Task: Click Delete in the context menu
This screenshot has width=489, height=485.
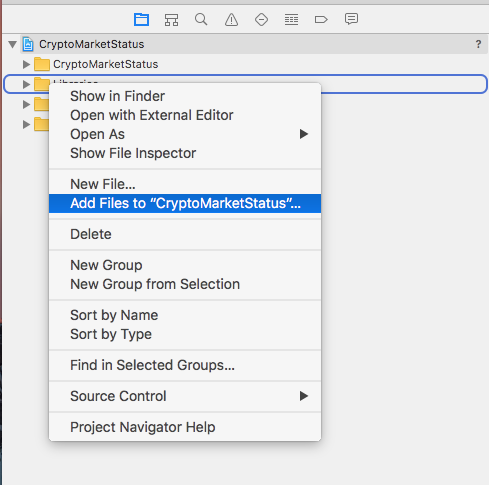Action: point(91,234)
